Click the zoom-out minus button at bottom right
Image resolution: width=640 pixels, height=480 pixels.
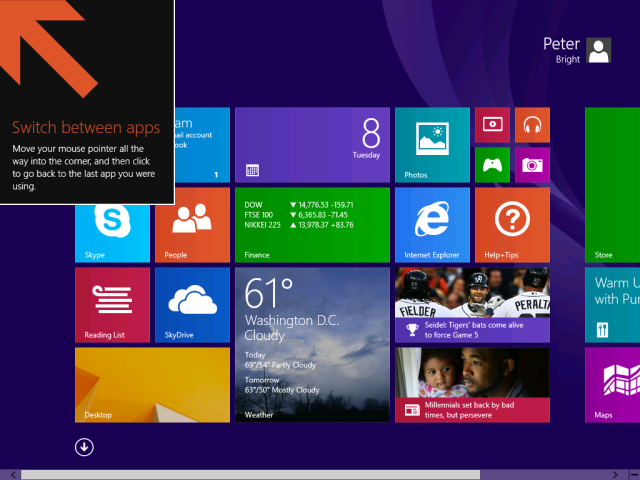click(635, 475)
